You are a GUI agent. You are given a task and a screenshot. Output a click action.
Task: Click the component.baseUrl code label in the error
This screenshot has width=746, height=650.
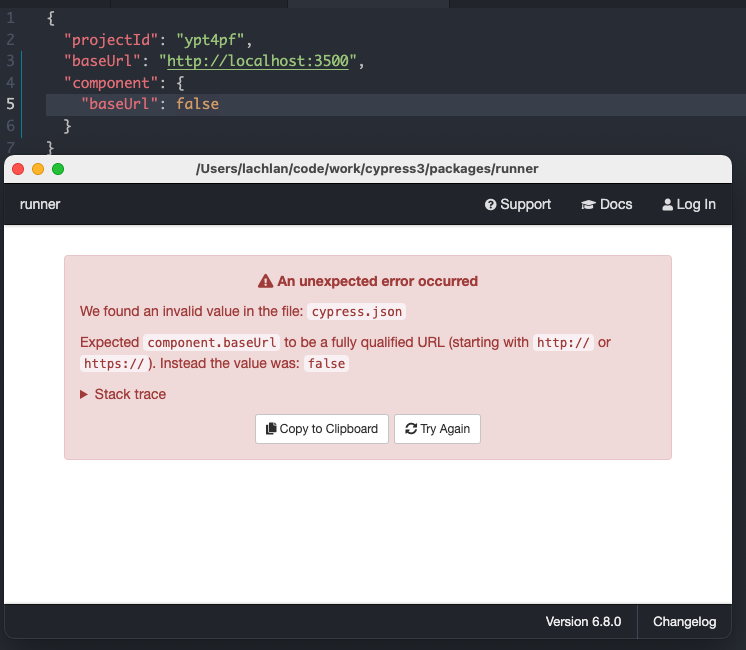coord(212,343)
